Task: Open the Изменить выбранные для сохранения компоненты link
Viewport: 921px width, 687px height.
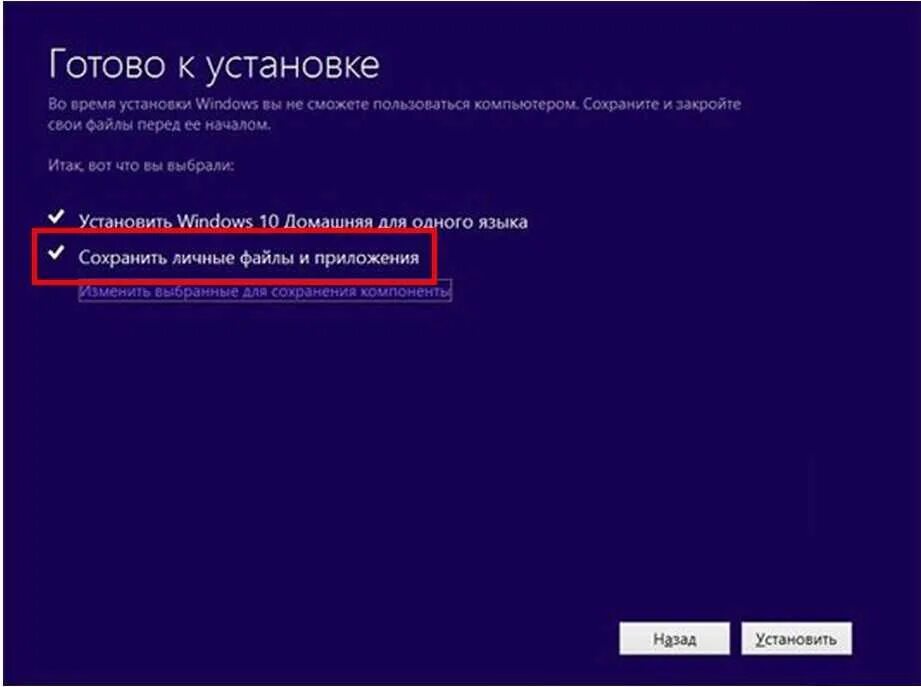Action: 265,291
